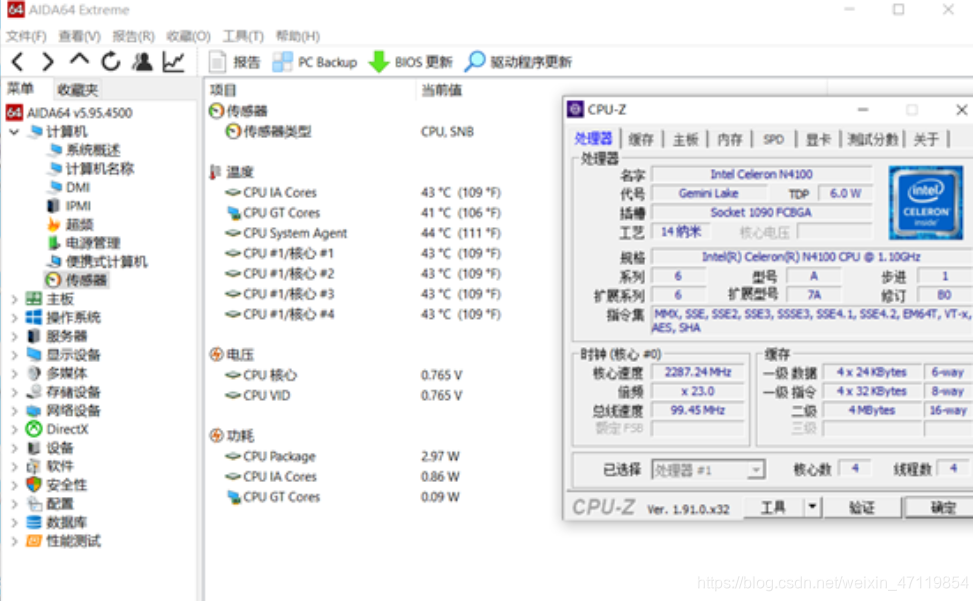
Task: Click the 设备 devices icon
Action: [x=34, y=448]
